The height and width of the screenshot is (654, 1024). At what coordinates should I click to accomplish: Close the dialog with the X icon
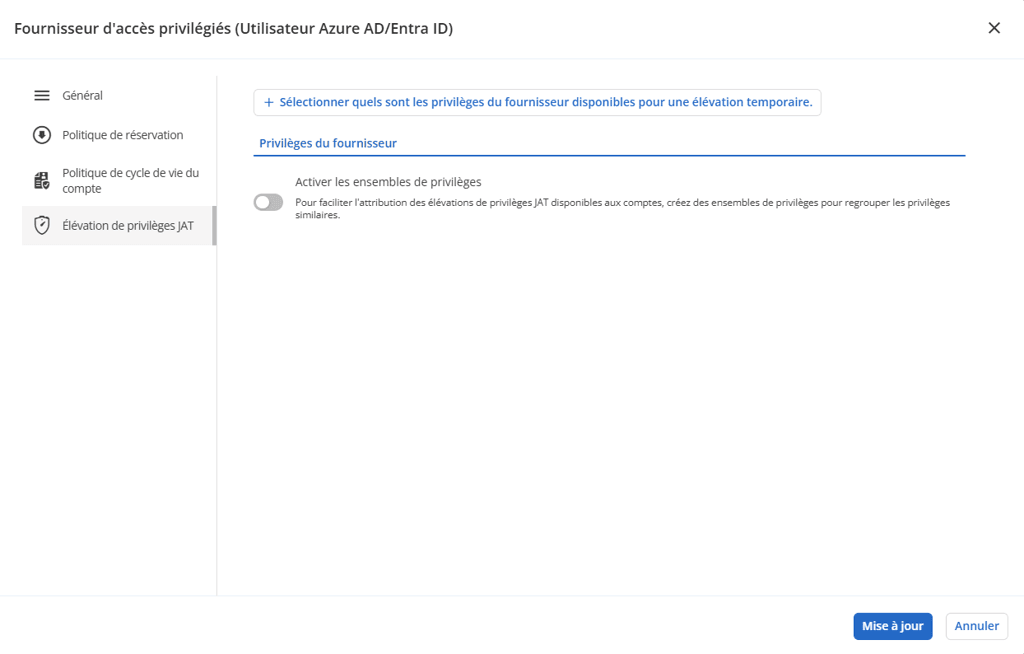[994, 28]
